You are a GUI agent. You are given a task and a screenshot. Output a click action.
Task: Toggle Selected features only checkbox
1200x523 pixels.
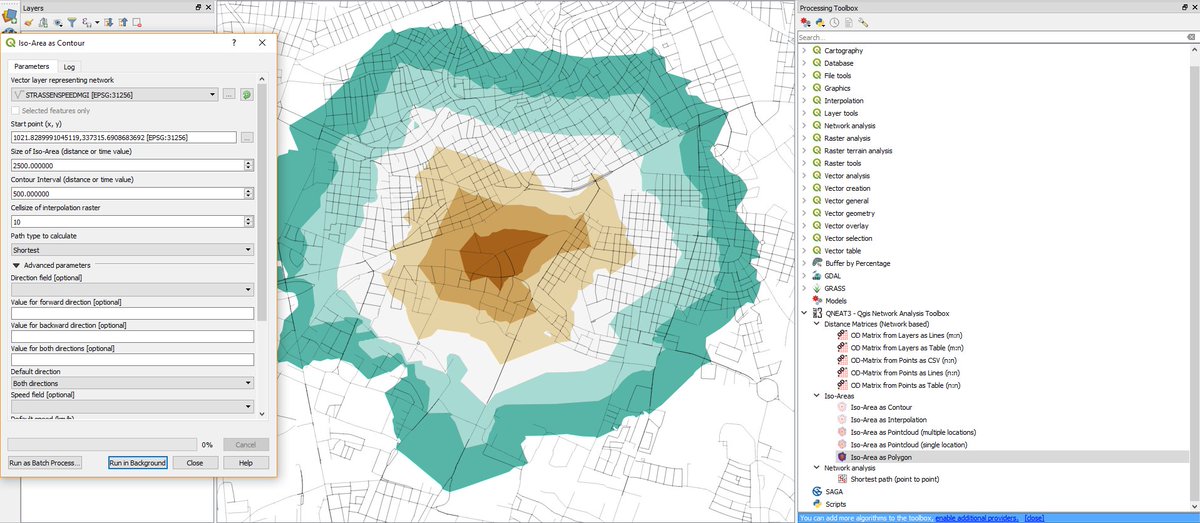point(15,110)
